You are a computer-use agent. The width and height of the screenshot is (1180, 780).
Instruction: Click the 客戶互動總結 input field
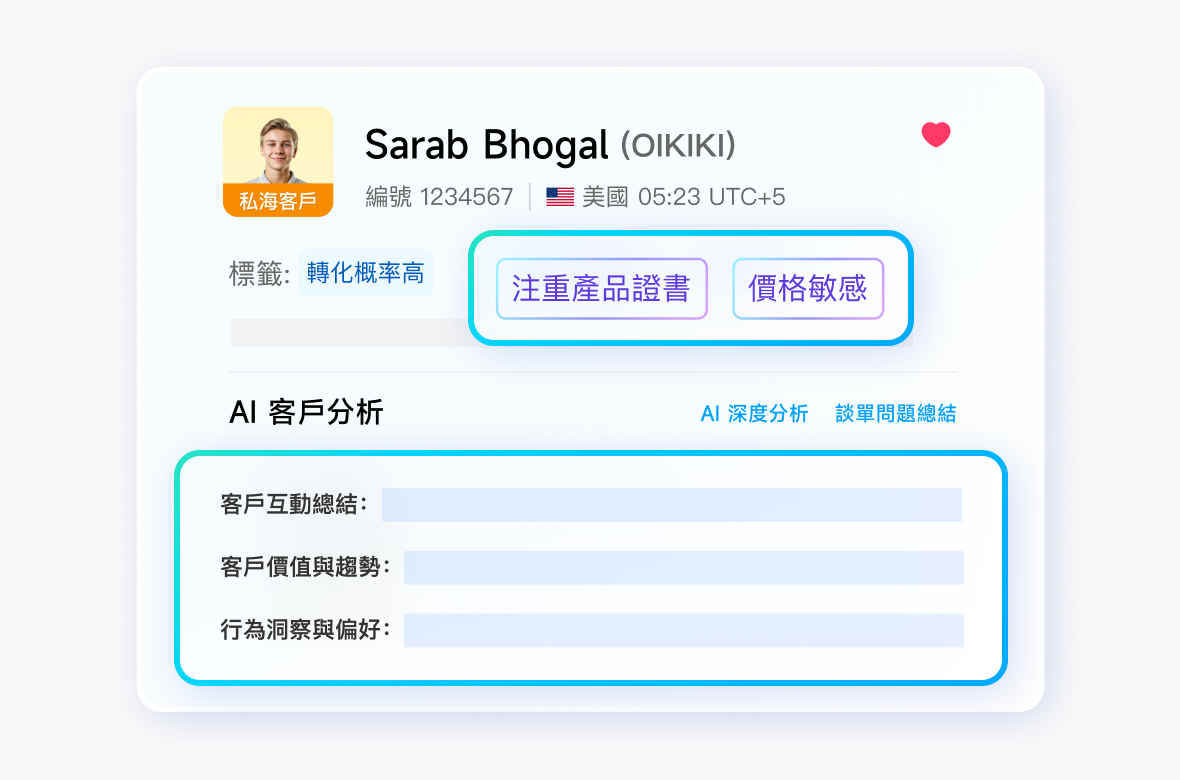(x=672, y=505)
